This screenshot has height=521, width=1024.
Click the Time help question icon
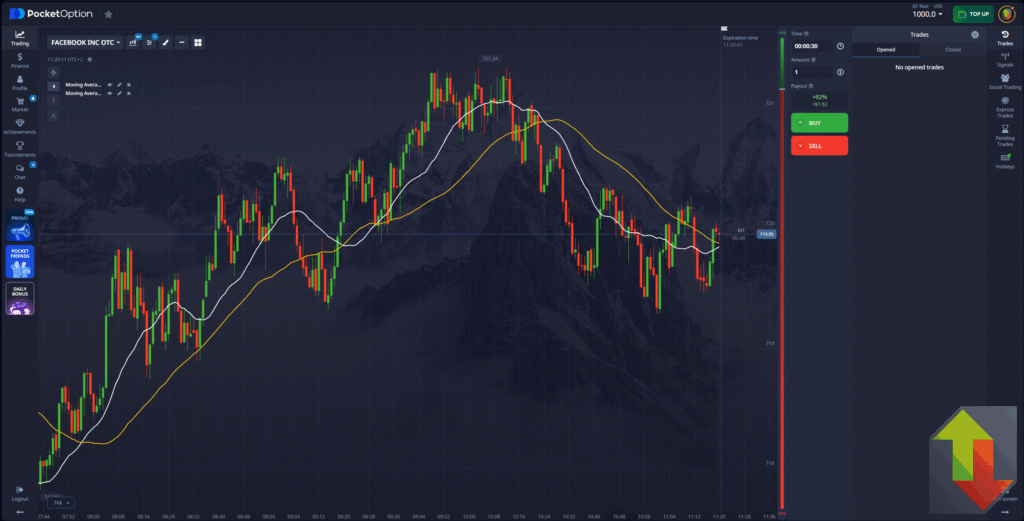click(x=807, y=34)
